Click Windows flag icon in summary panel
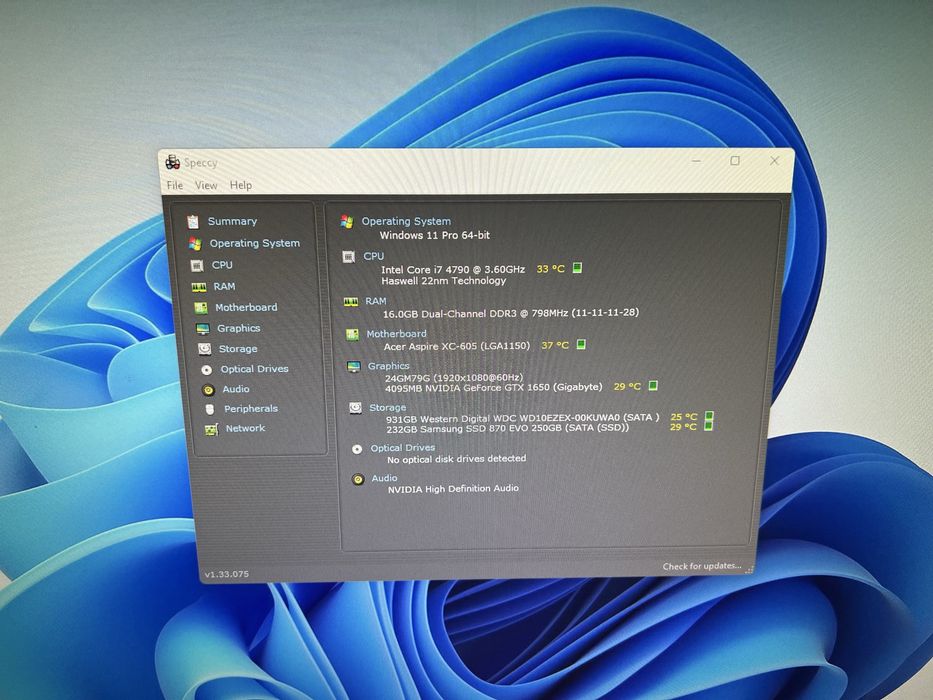Screen dimensions: 933x700 (347, 221)
